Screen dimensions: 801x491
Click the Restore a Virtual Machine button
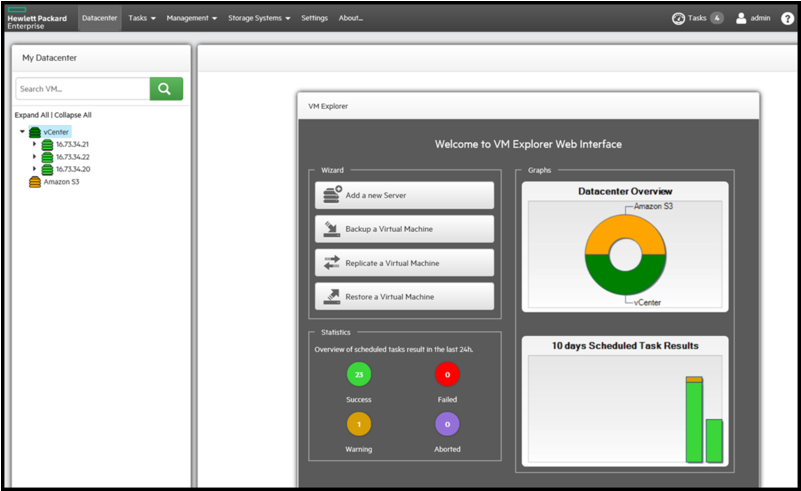click(x=405, y=296)
